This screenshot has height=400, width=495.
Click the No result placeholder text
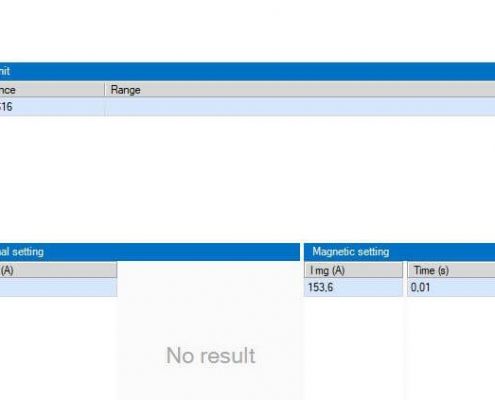[x=211, y=355]
